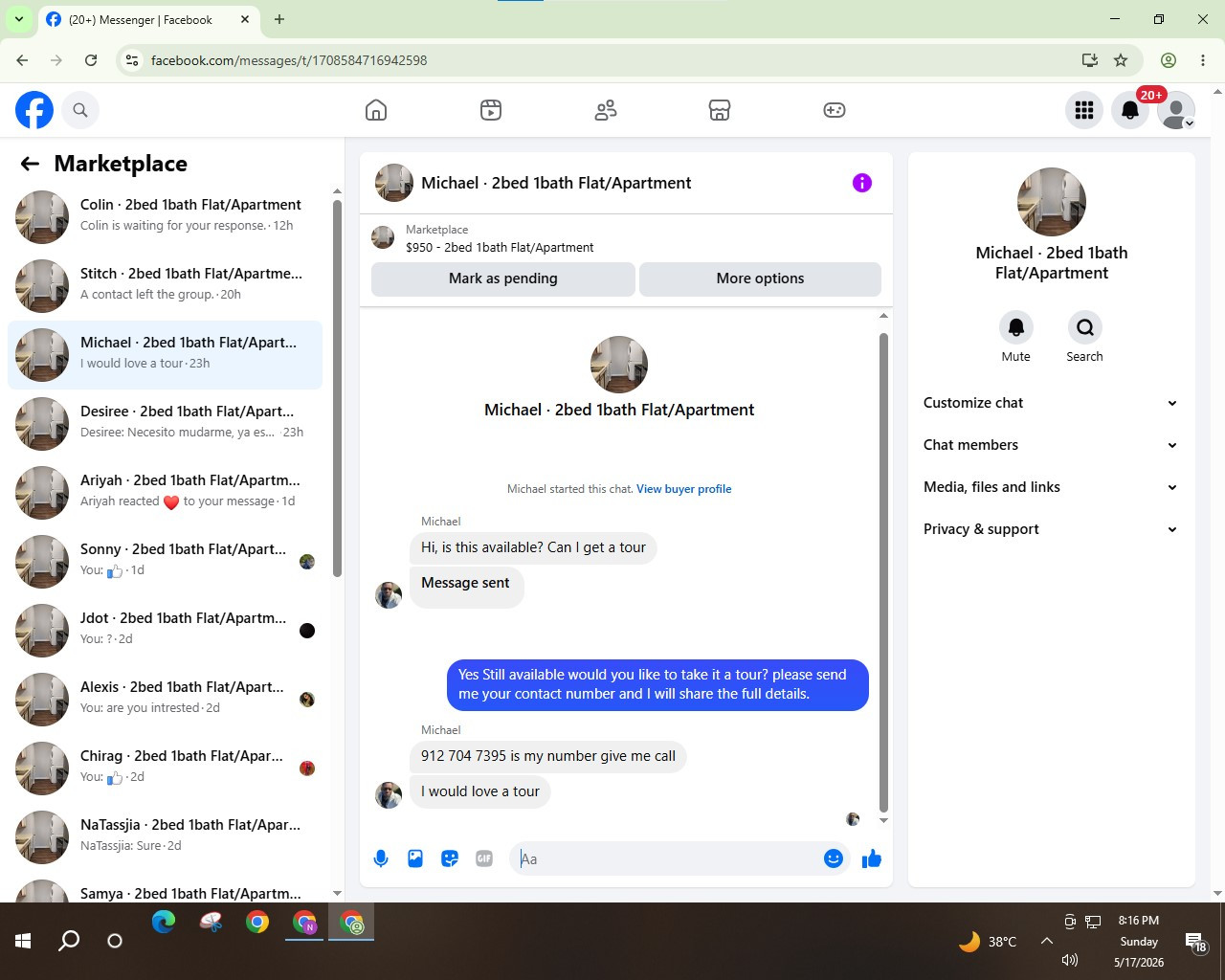Send a thumbs-up like
Screen dimensions: 1225x980
pyautogui.click(x=872, y=858)
